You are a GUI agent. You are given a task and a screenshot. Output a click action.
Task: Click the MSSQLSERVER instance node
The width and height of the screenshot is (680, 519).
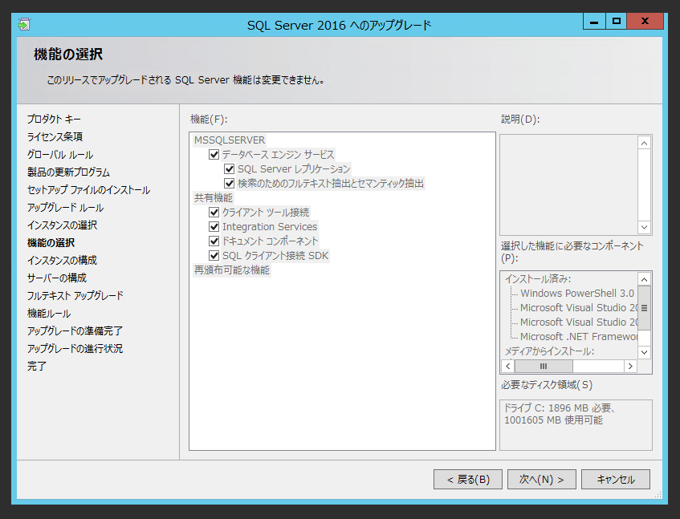coord(229,140)
